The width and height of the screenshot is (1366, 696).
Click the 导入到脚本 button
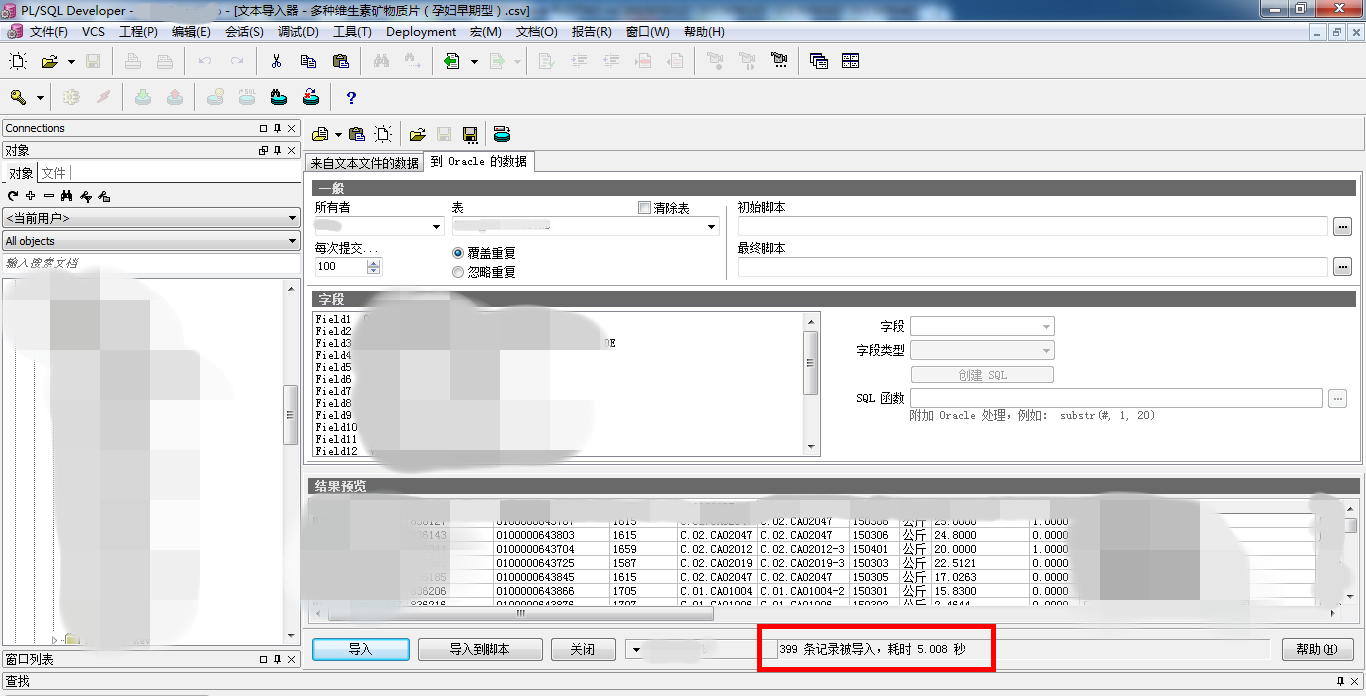480,649
